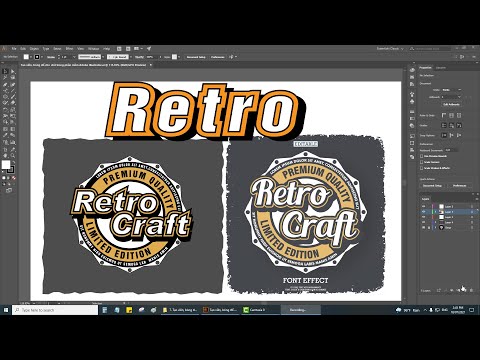
Task: Click the Windows taskbar search box
Action: [x=55, y=310]
